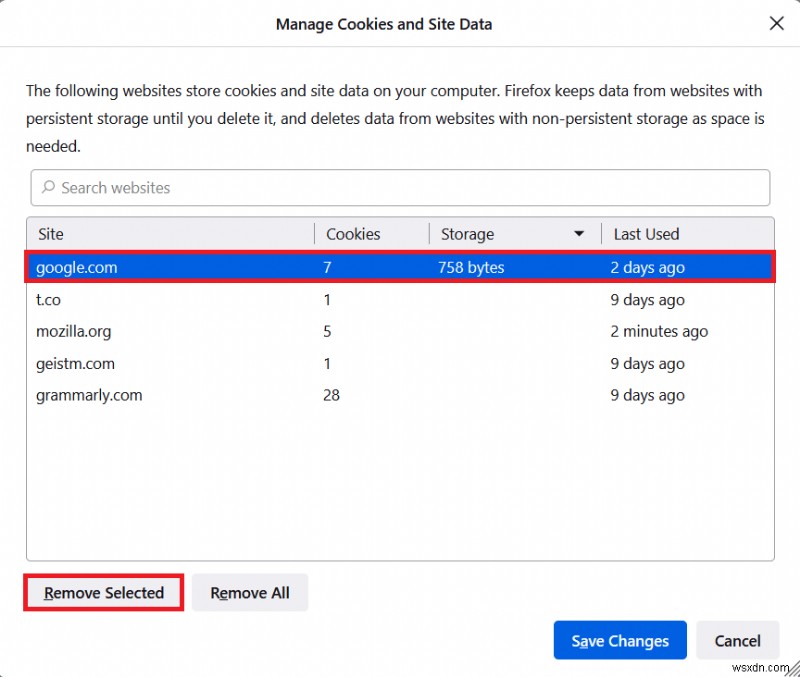Screen dimensions: 800x677
Task: Sort by the Cookies column header
Action: click(x=353, y=233)
